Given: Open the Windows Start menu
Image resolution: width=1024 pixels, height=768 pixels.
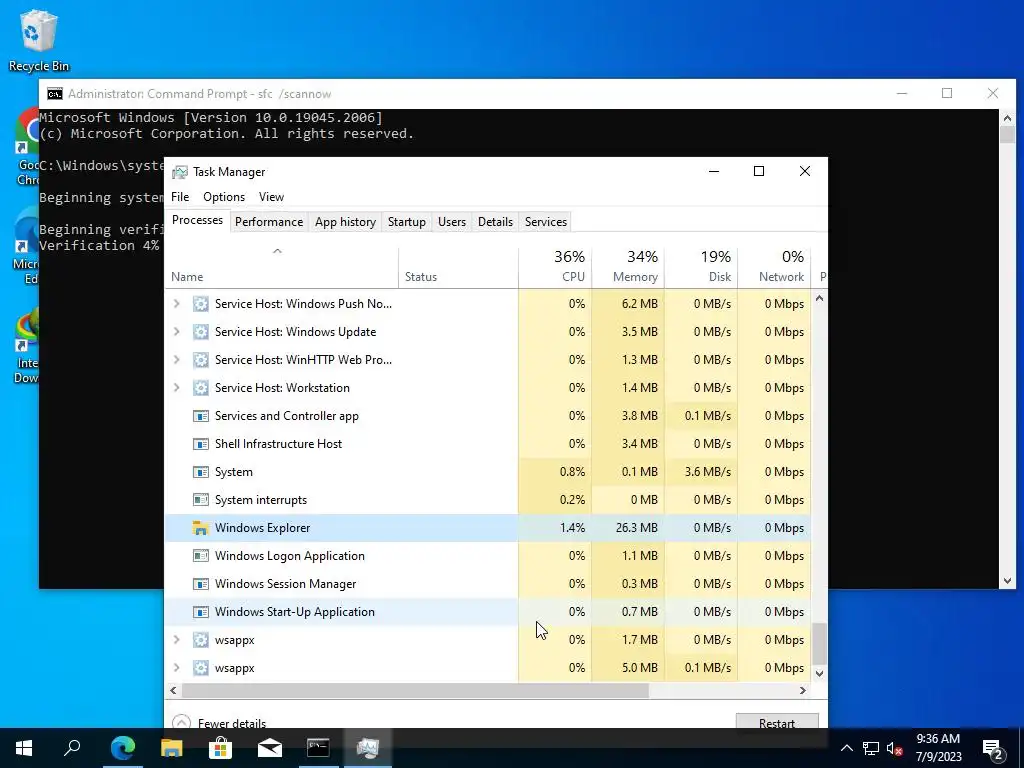Looking at the screenshot, I should click(24, 748).
